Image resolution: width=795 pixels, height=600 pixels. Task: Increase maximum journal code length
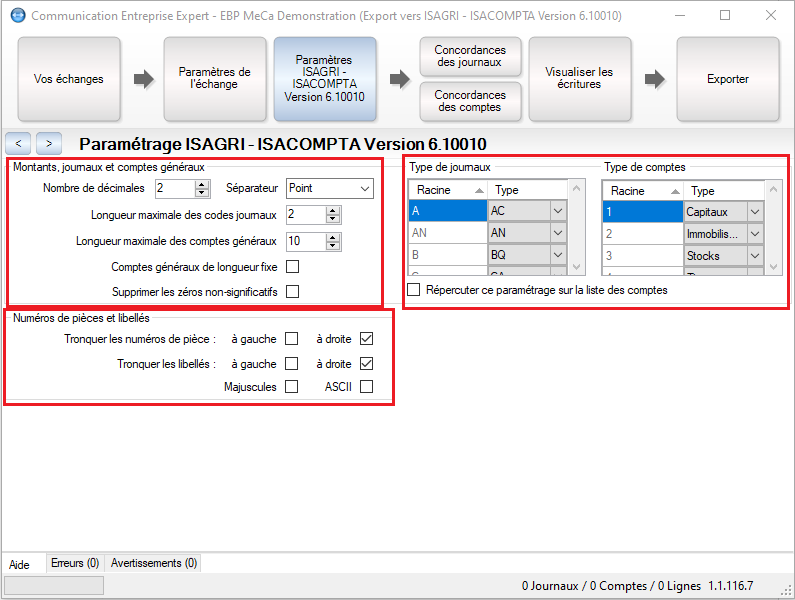click(333, 211)
